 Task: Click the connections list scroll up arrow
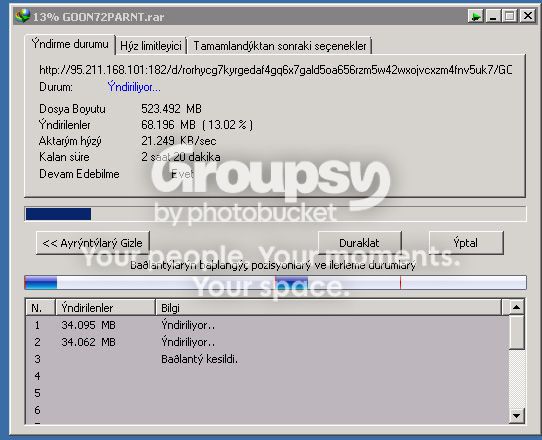coord(516,307)
